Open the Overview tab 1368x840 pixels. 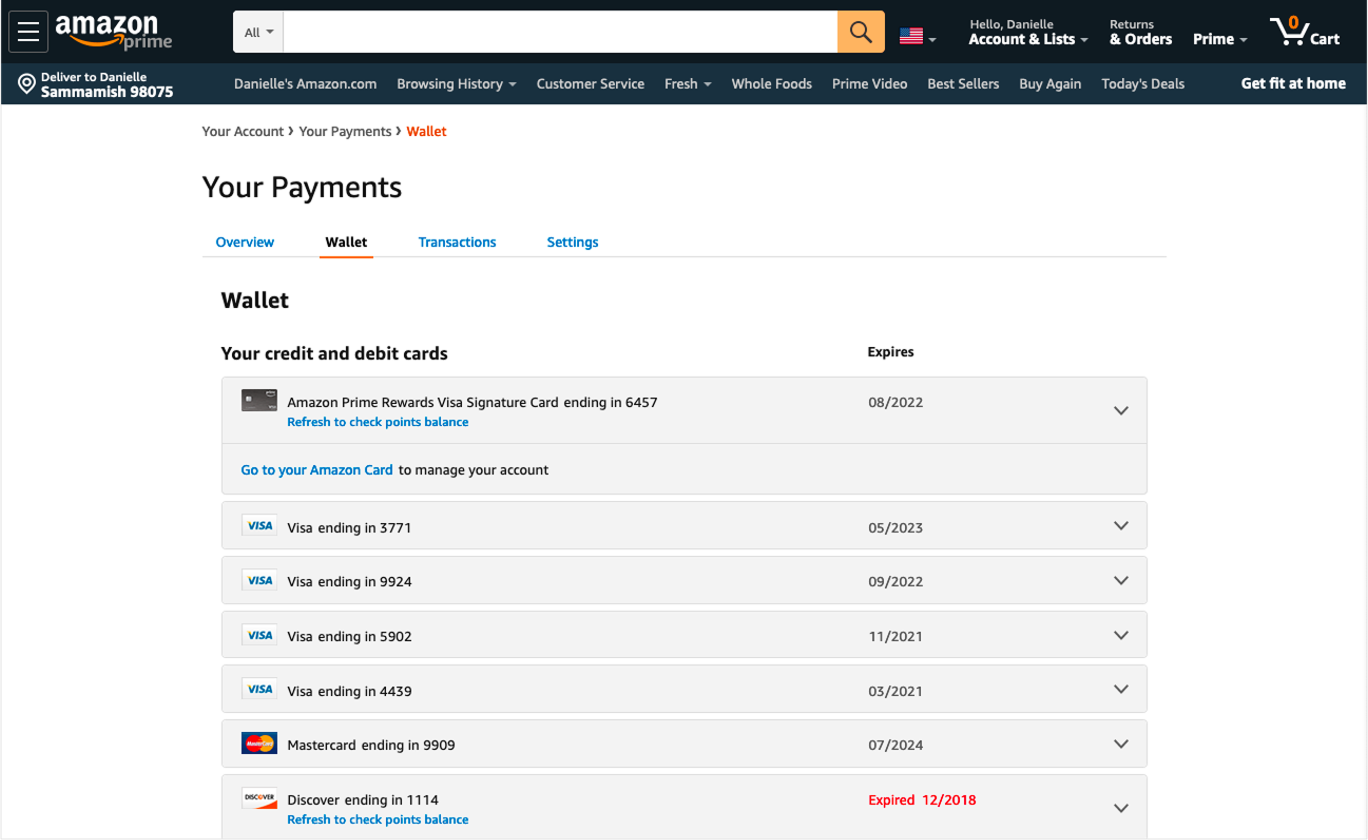[x=245, y=242]
